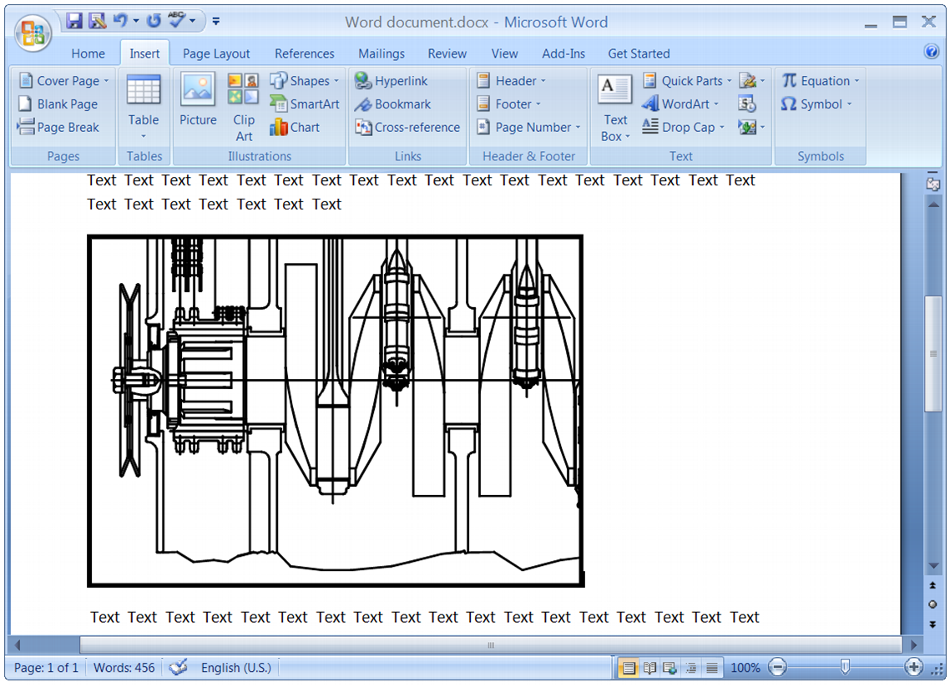Open the Mailings ribbon tab
This screenshot has width=950, height=685.
[381, 53]
